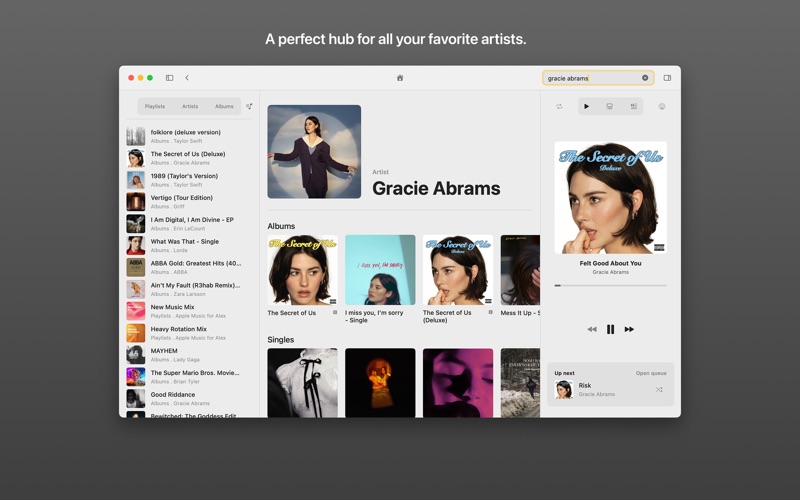Viewport: 800px width, 500px height.
Task: Switch to the Playlists tab
Action: click(155, 107)
